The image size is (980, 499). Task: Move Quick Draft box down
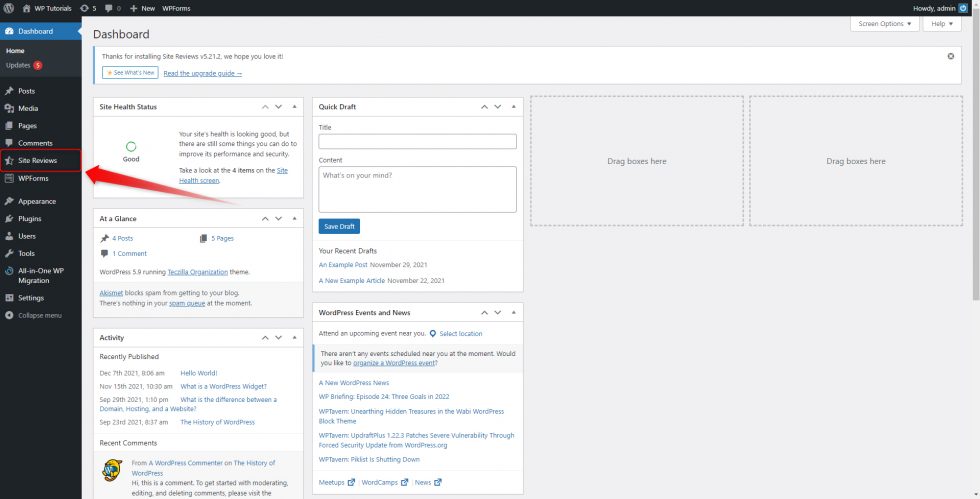[498, 107]
